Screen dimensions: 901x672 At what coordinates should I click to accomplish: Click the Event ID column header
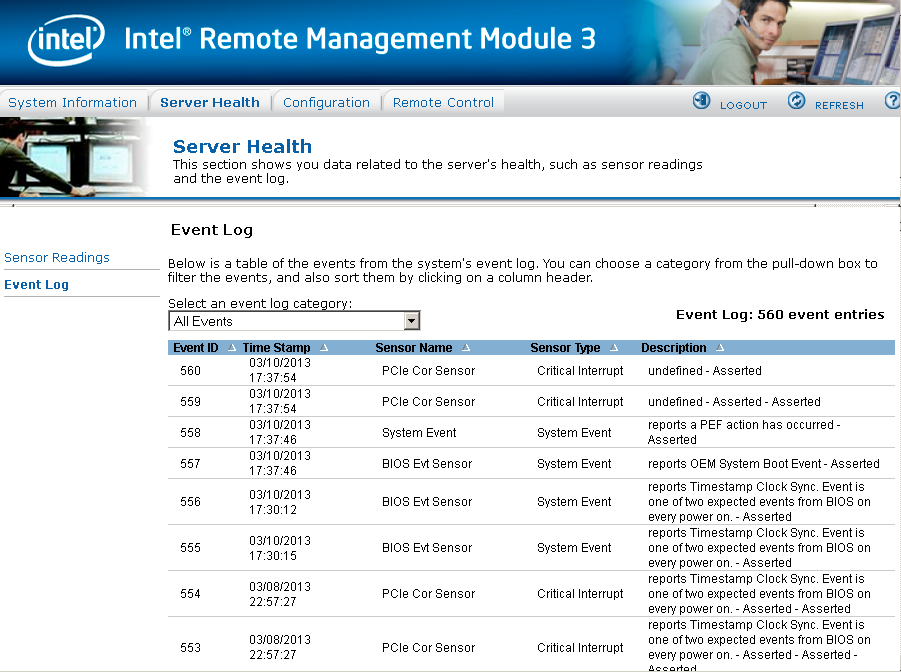(196, 348)
